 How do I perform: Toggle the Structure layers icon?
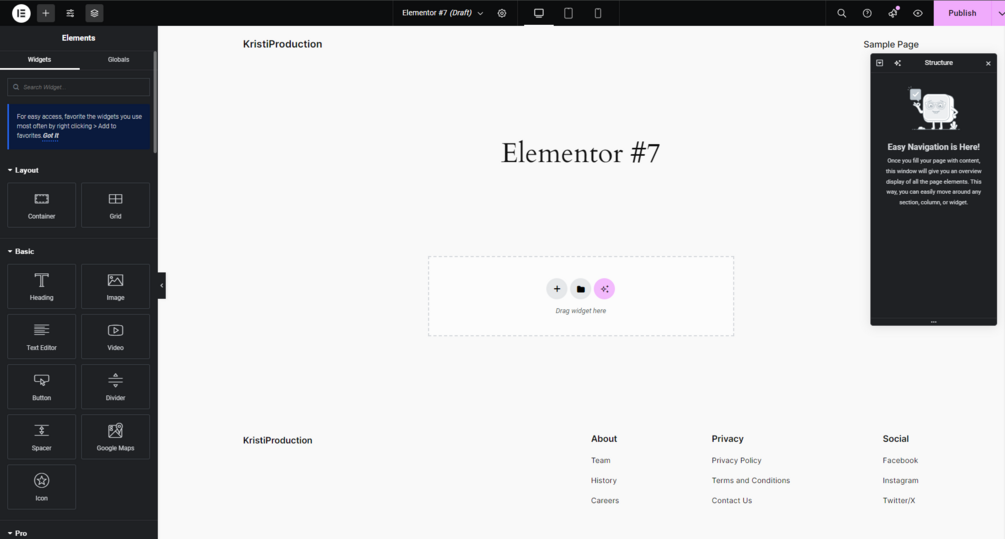click(x=94, y=13)
